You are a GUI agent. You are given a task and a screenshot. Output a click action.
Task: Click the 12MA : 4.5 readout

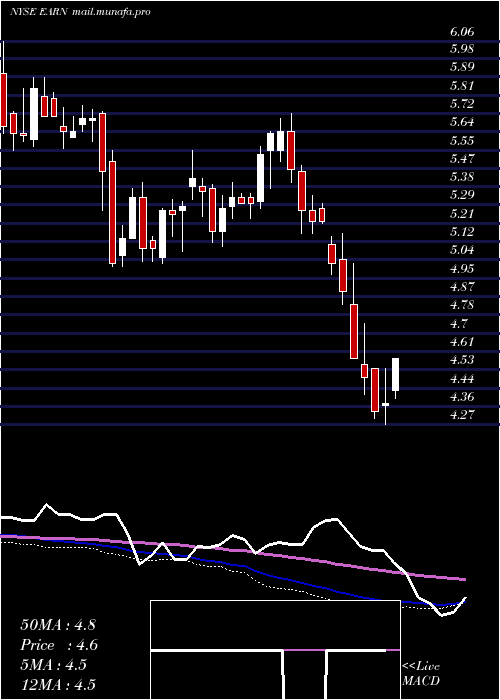click(58, 685)
